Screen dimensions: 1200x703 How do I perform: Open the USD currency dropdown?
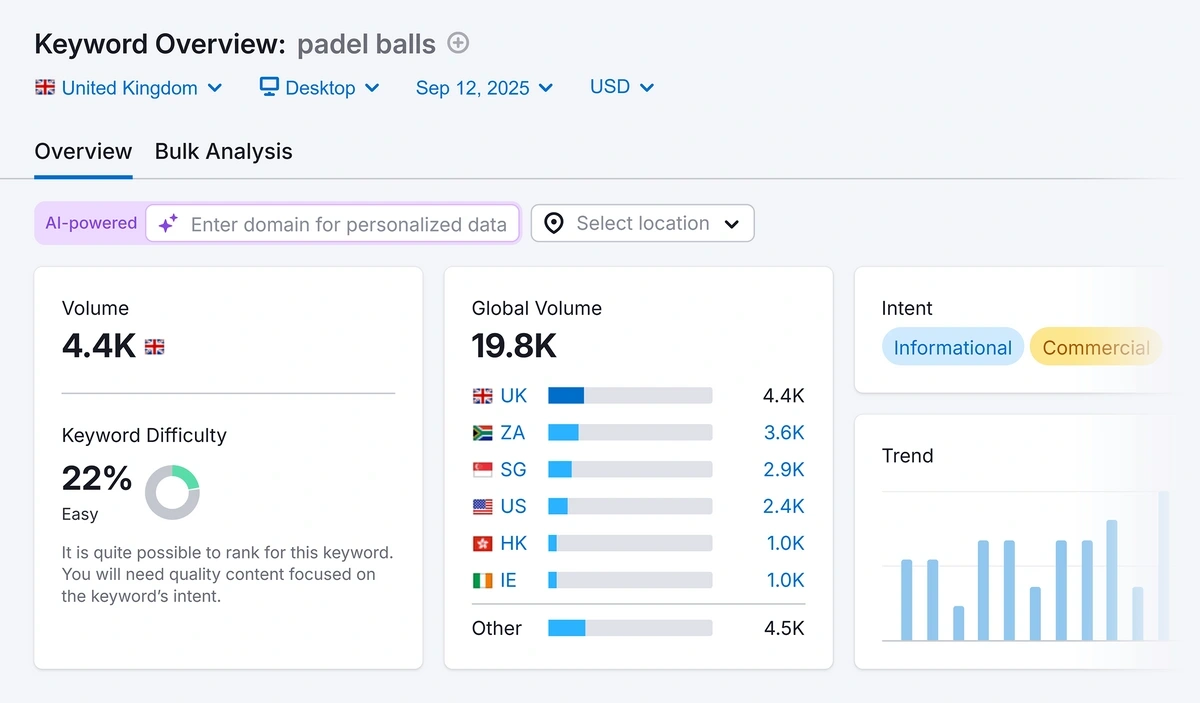click(622, 87)
